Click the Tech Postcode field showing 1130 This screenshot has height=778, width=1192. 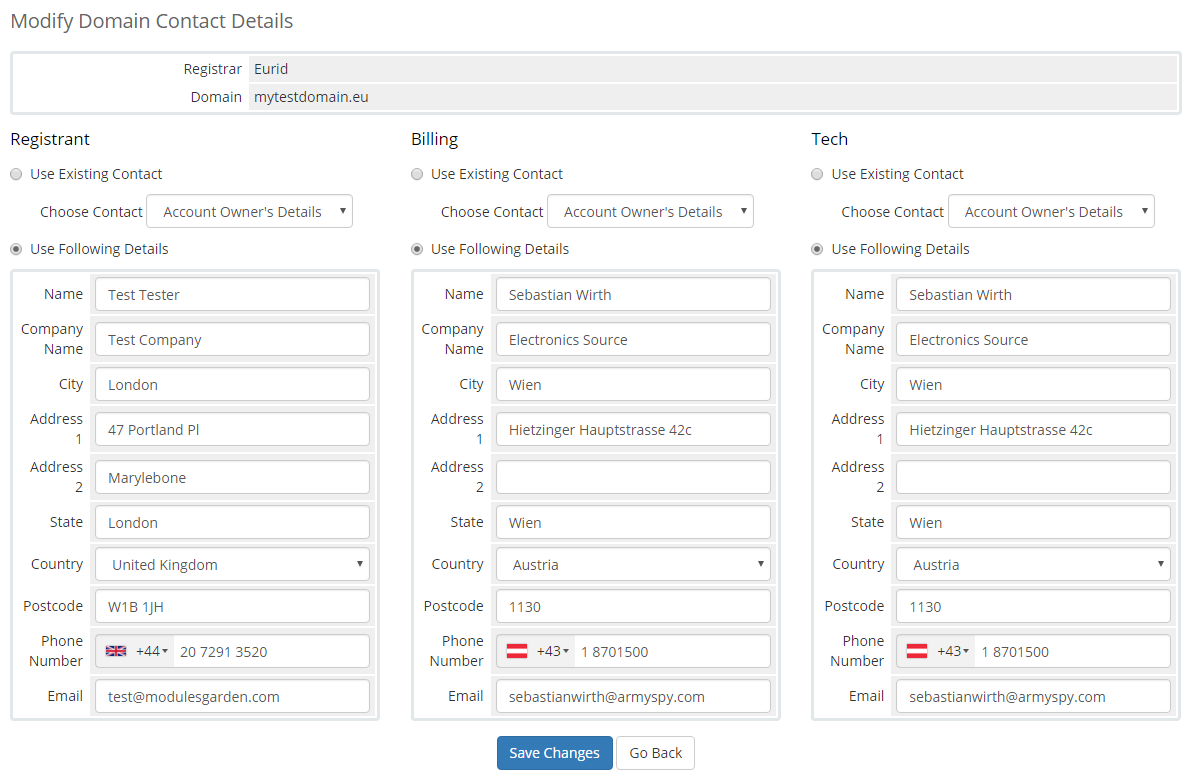pyautogui.click(x=1033, y=606)
